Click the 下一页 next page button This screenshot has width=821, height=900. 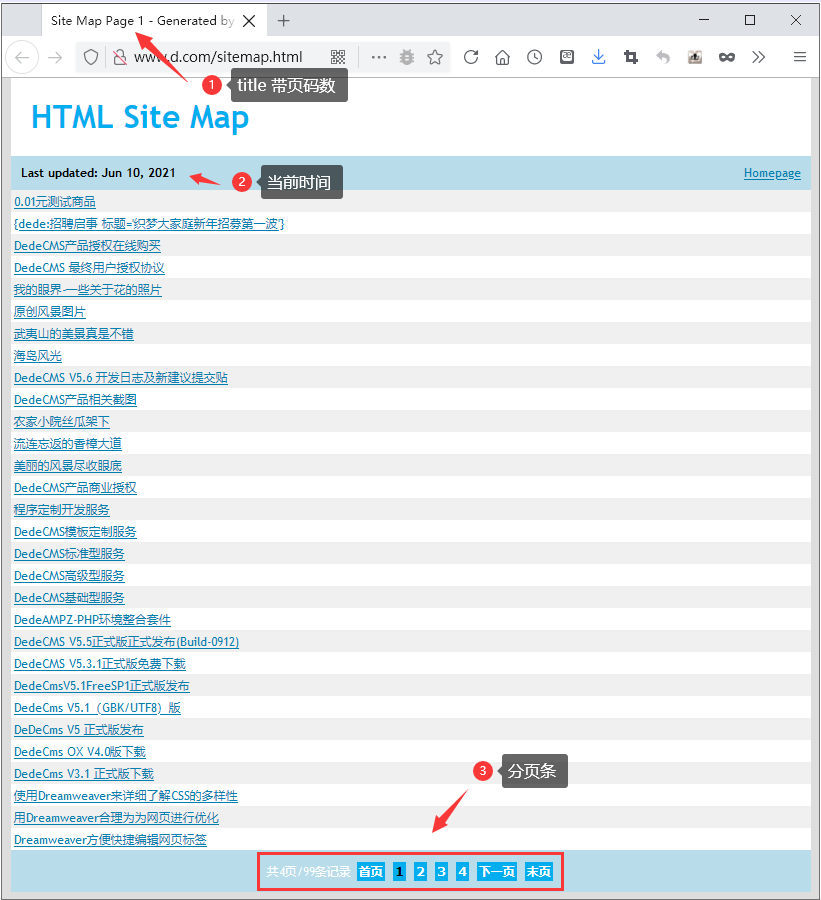pos(497,872)
